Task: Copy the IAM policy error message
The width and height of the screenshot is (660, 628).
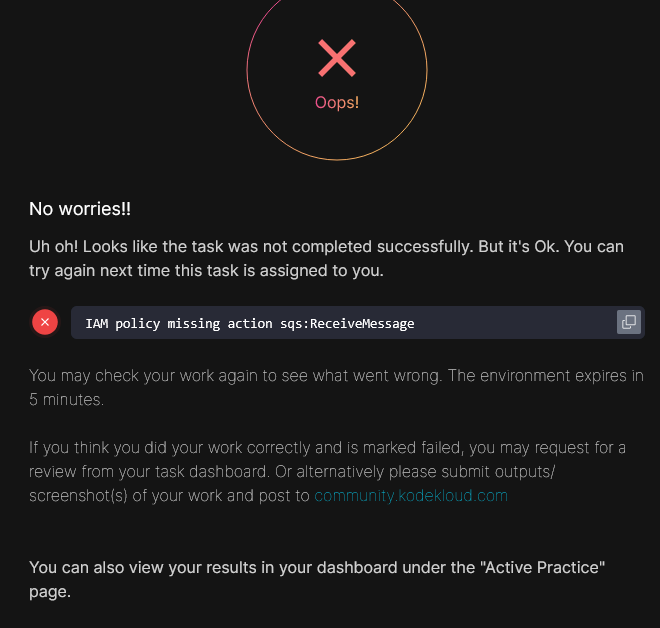Action: click(628, 322)
